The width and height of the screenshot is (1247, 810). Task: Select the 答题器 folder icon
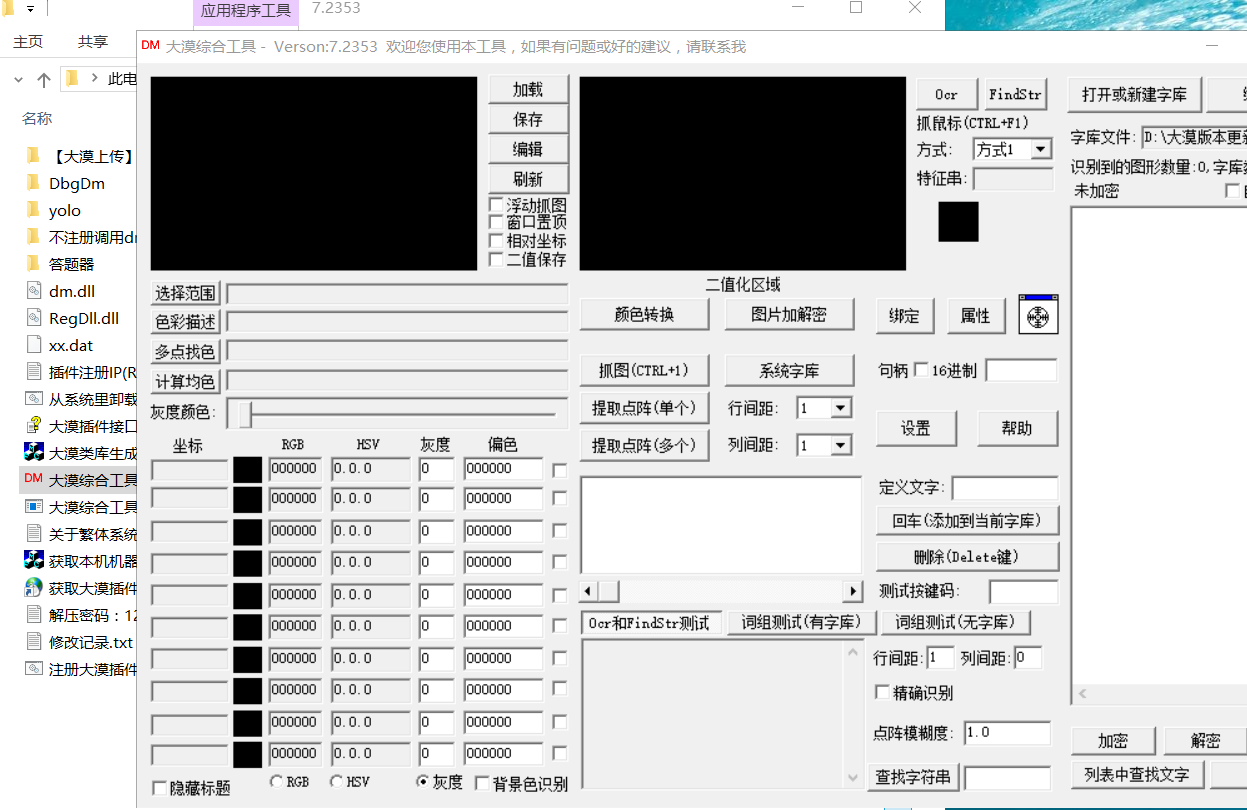coord(33,264)
